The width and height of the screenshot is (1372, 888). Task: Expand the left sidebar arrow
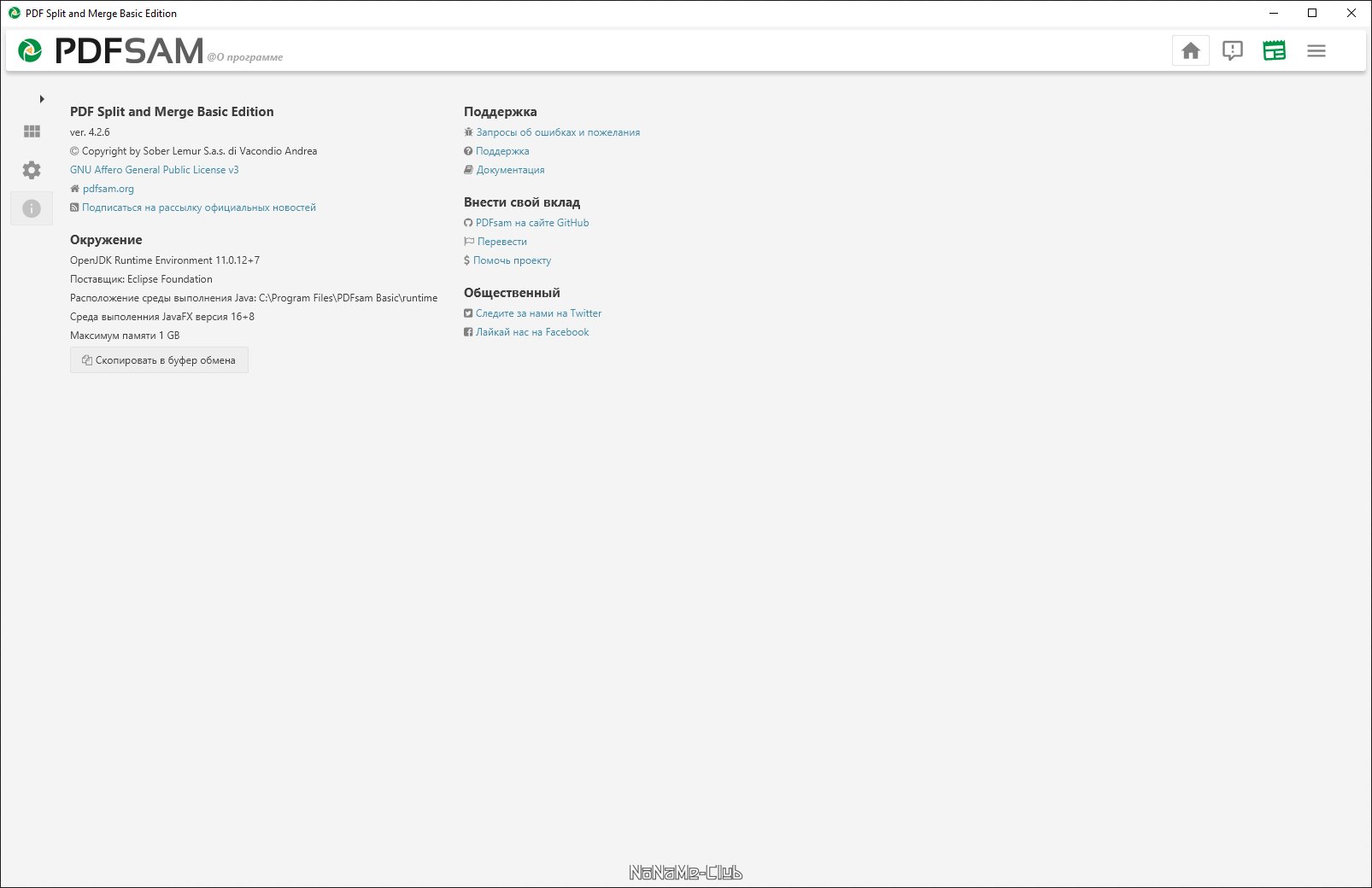[x=42, y=99]
